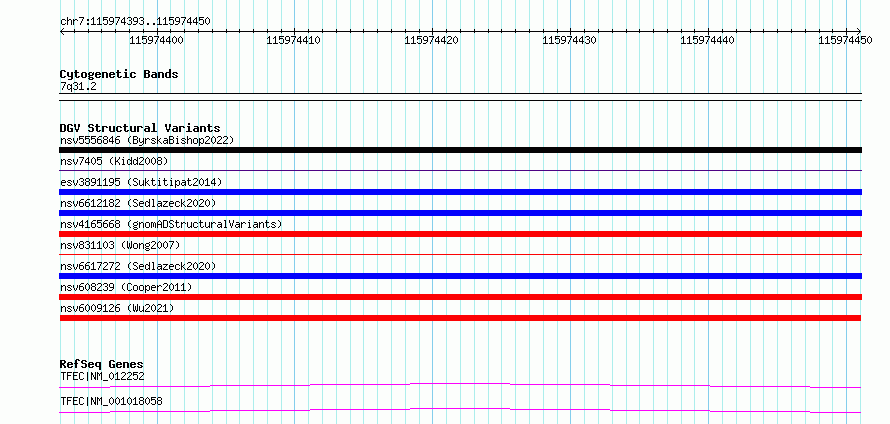Click ruler position 115974400
890x424 pixels.
pyautogui.click(x=156, y=40)
